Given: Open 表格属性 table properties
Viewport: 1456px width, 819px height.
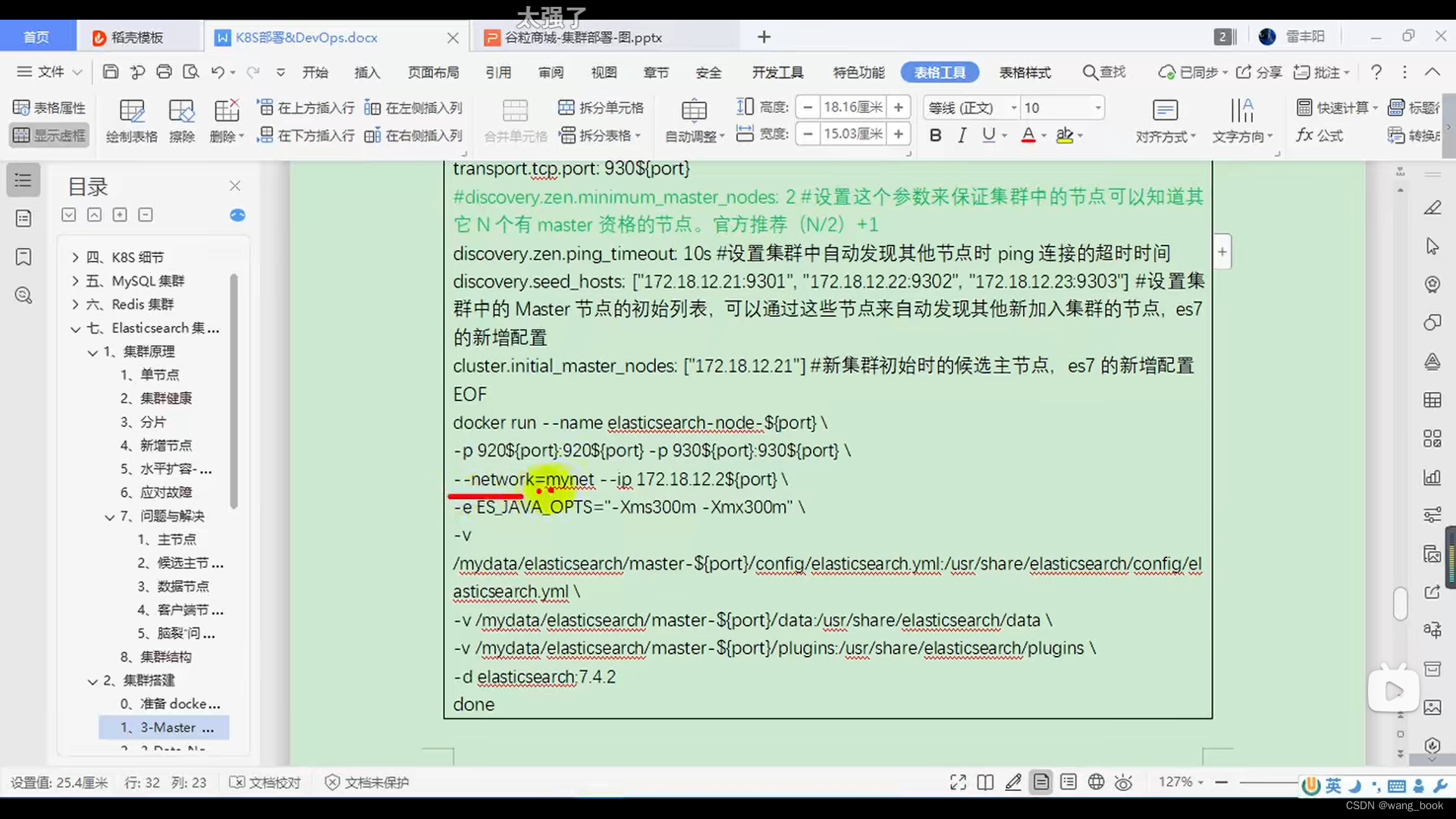Looking at the screenshot, I should pos(49,107).
